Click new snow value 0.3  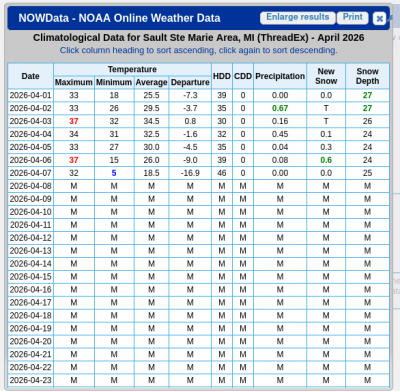[326, 147]
